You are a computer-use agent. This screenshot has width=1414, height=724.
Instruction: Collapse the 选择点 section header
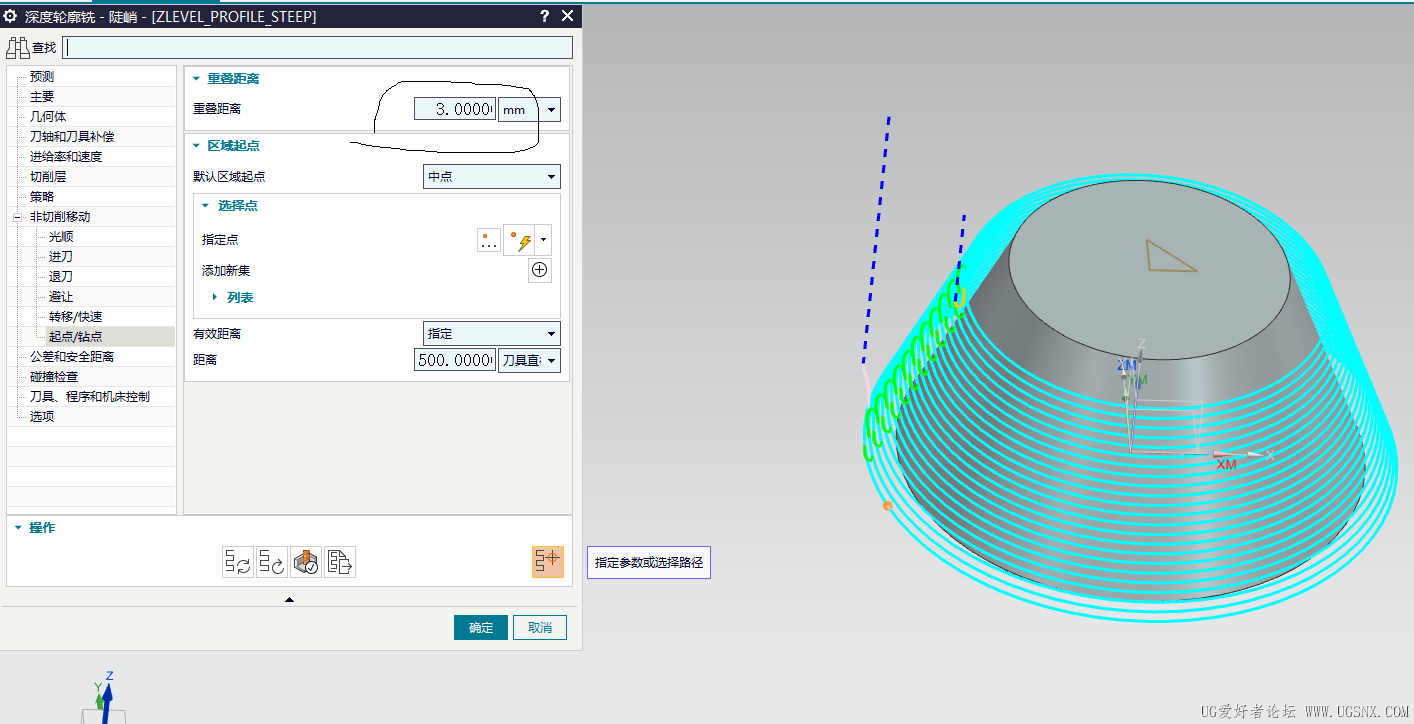[x=230, y=206]
